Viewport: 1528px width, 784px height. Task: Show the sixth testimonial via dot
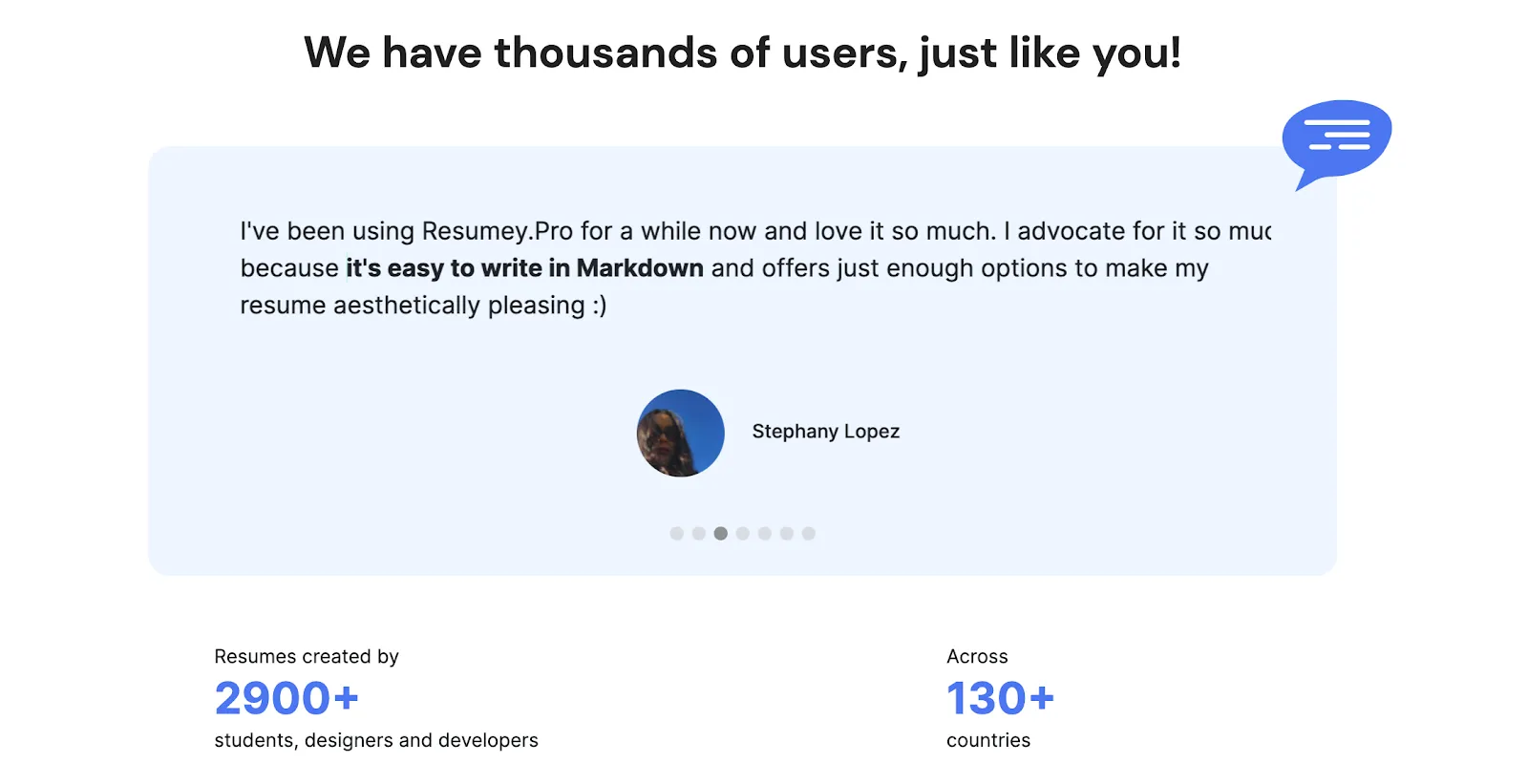coord(787,533)
